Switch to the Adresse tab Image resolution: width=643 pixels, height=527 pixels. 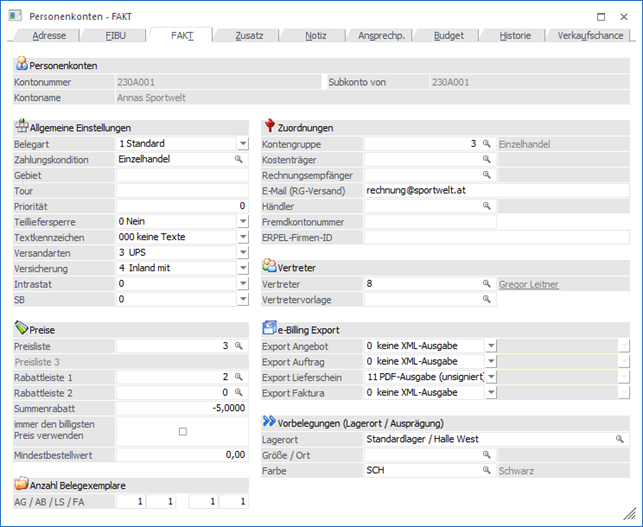click(x=50, y=35)
